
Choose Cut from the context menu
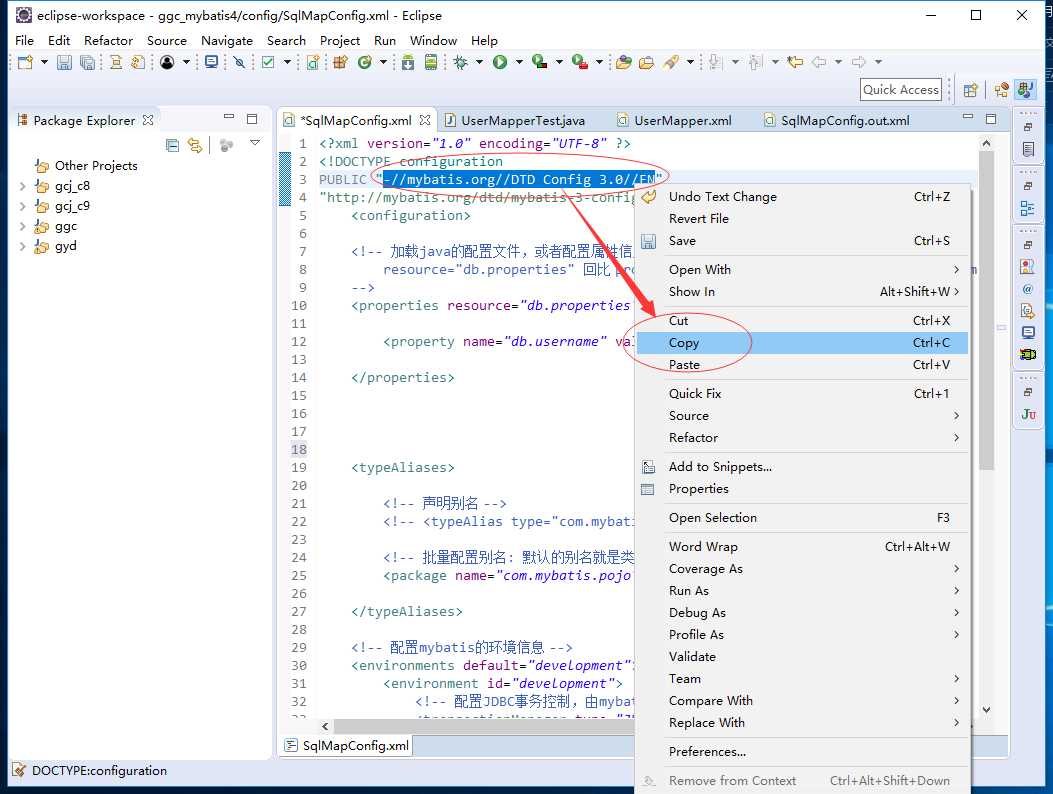click(802, 320)
